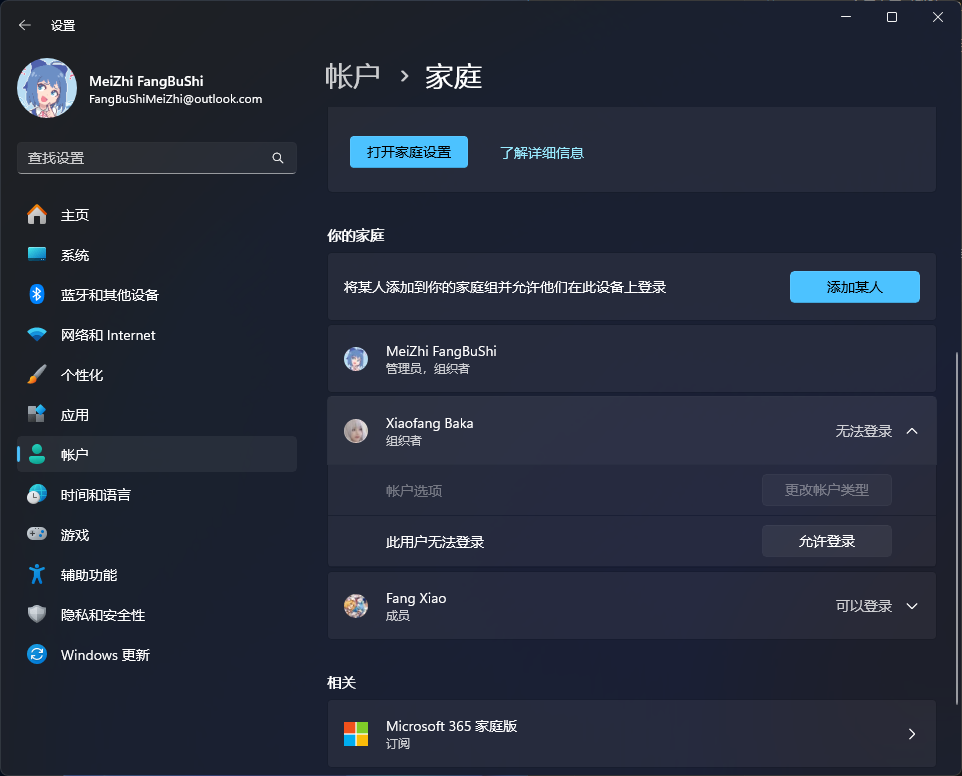
Task: Select the 系统 (System) menu item
Action: (x=74, y=255)
